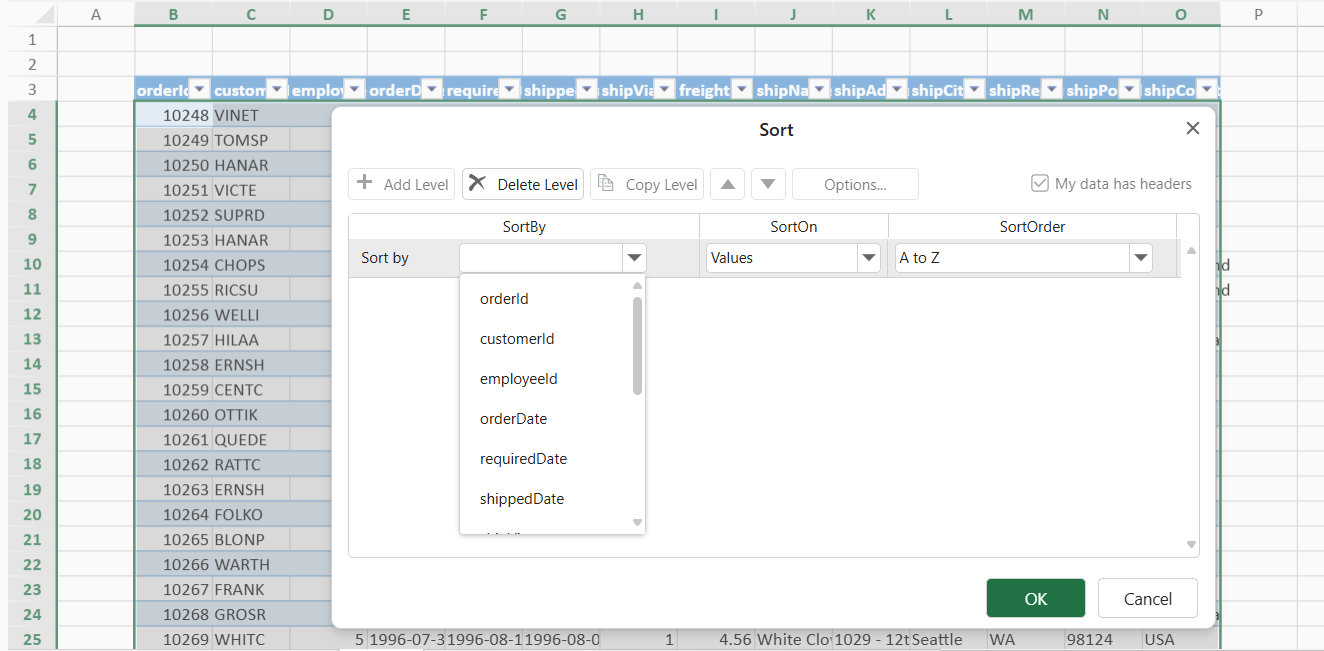Confirm sorting with the OK button

coord(1035,598)
